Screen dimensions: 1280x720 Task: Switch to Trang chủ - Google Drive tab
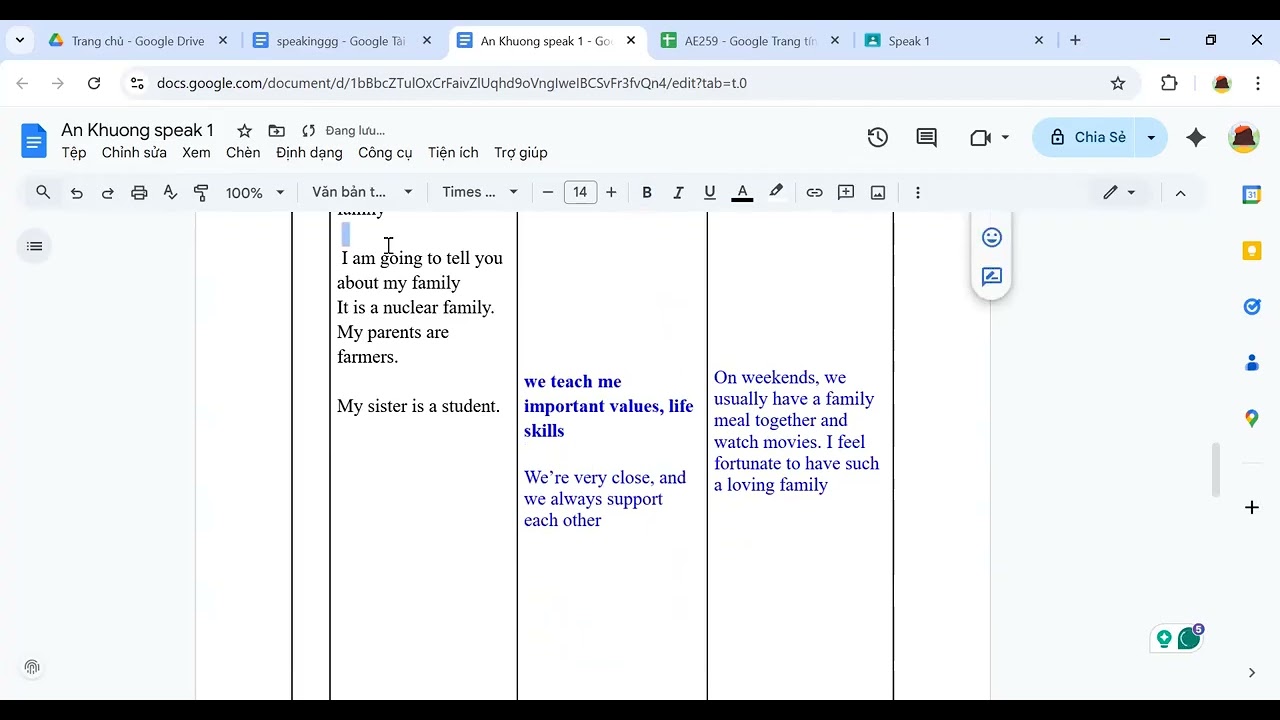(138, 41)
